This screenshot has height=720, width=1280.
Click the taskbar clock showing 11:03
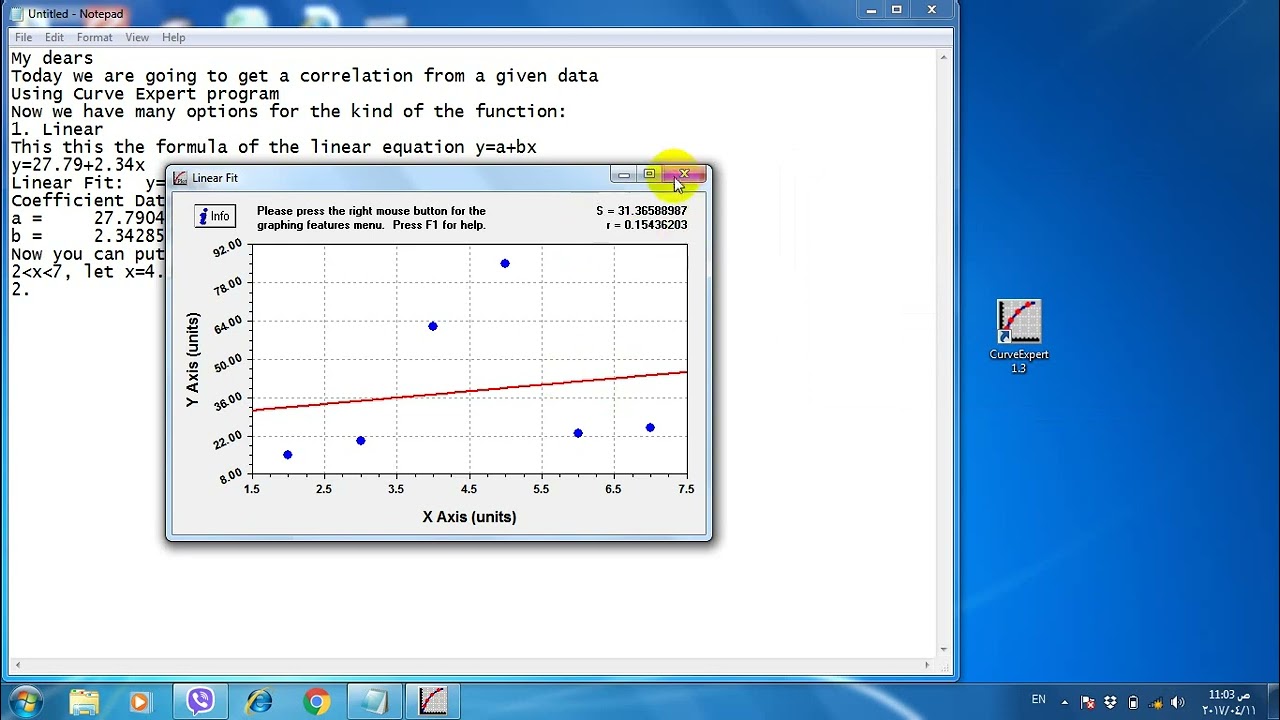click(x=1229, y=702)
